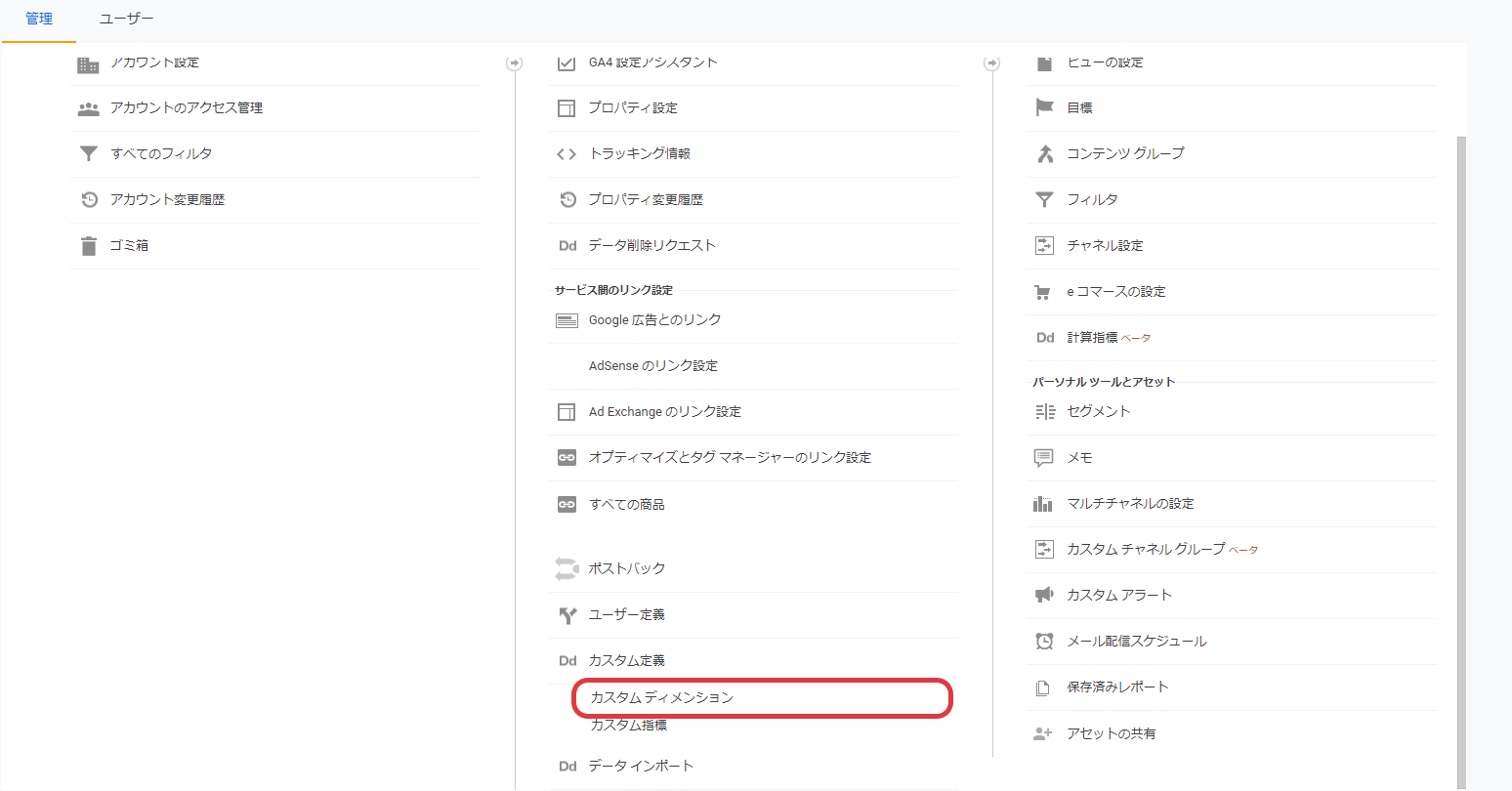Click the note icon beside メモ
This screenshot has width=1512, height=791.
(1044, 458)
